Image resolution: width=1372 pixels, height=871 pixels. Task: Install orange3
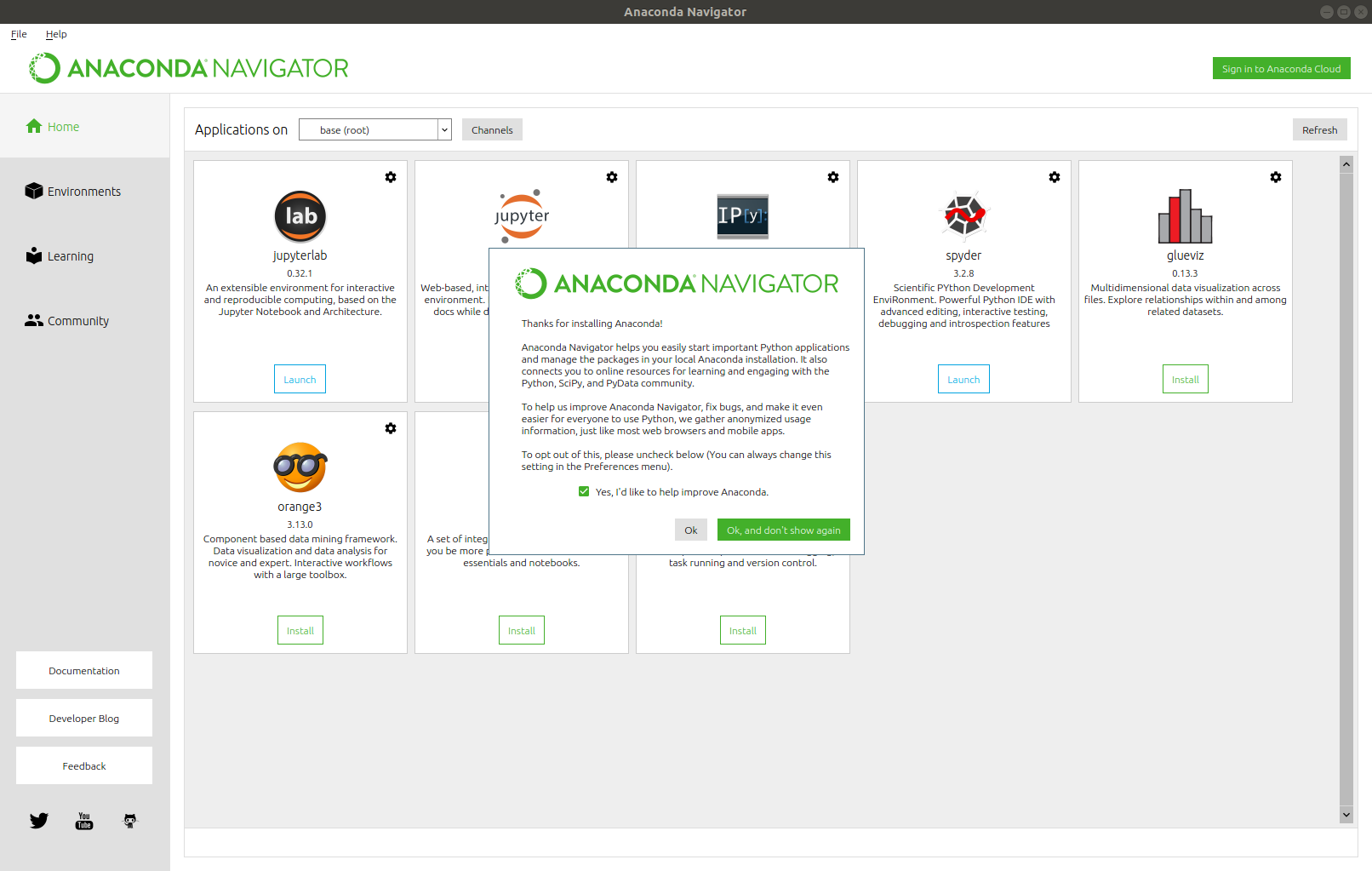[300, 630]
